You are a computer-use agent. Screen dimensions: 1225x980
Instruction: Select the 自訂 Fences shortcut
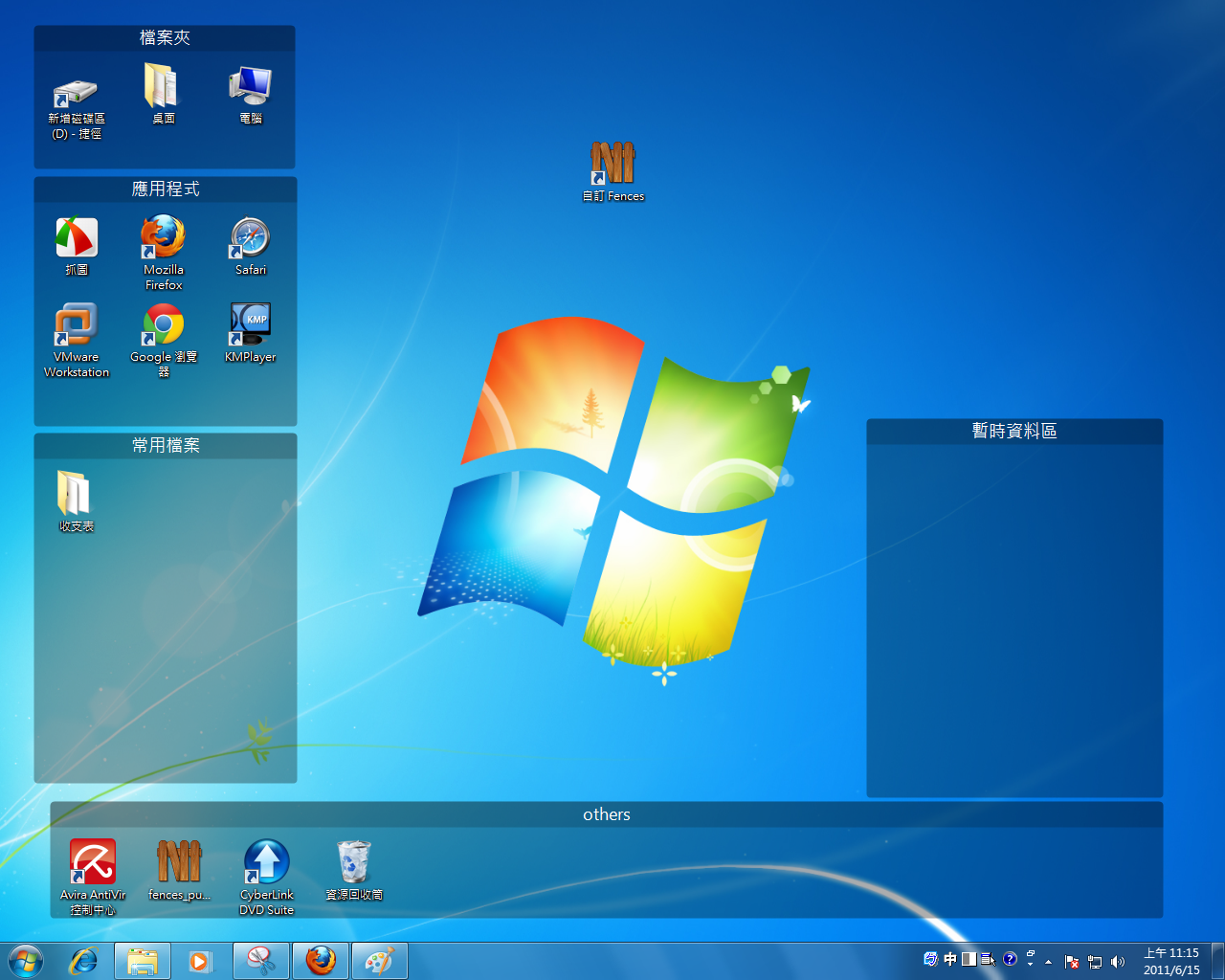tap(613, 171)
